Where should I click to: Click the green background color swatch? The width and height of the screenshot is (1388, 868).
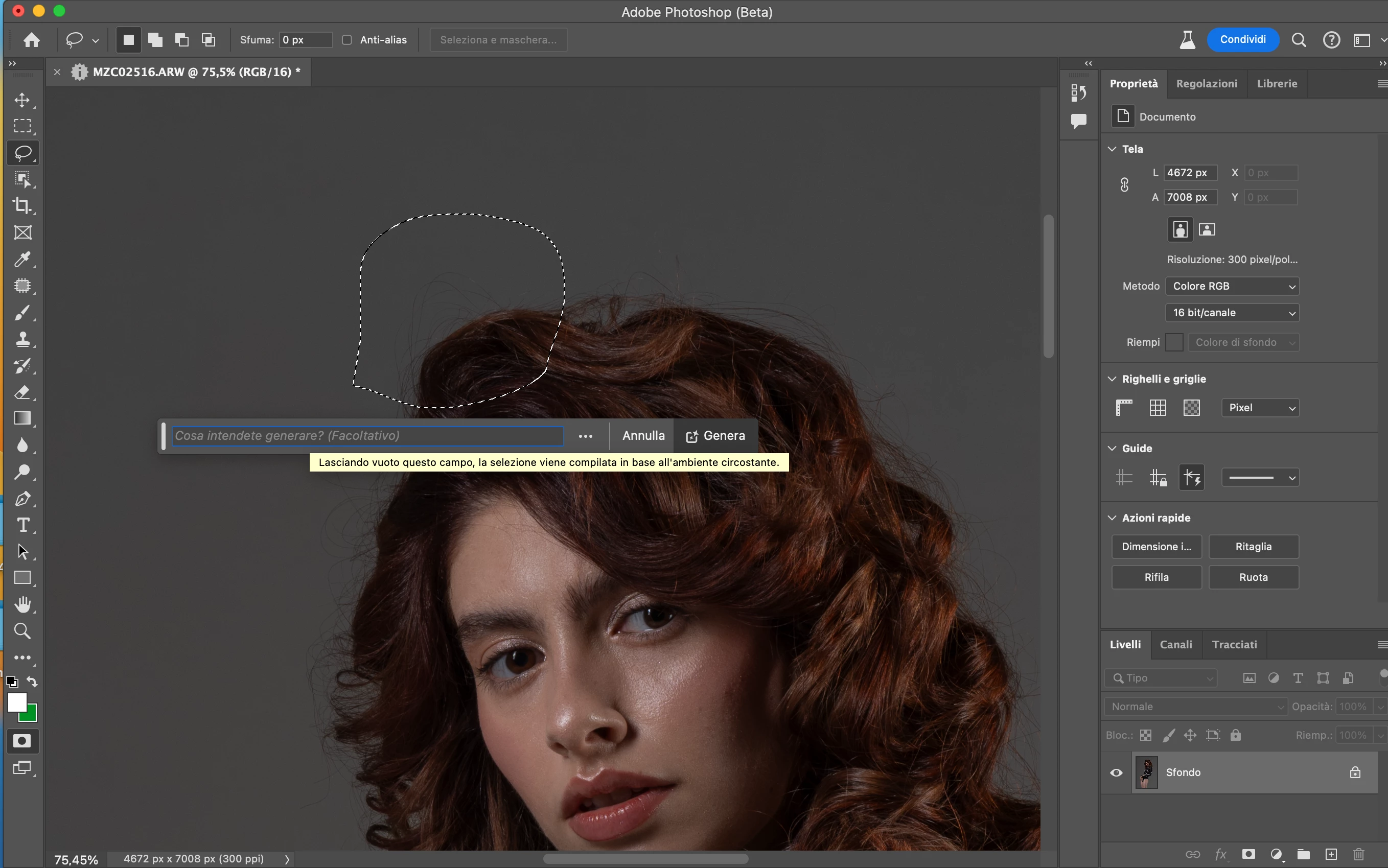pyautogui.click(x=31, y=715)
